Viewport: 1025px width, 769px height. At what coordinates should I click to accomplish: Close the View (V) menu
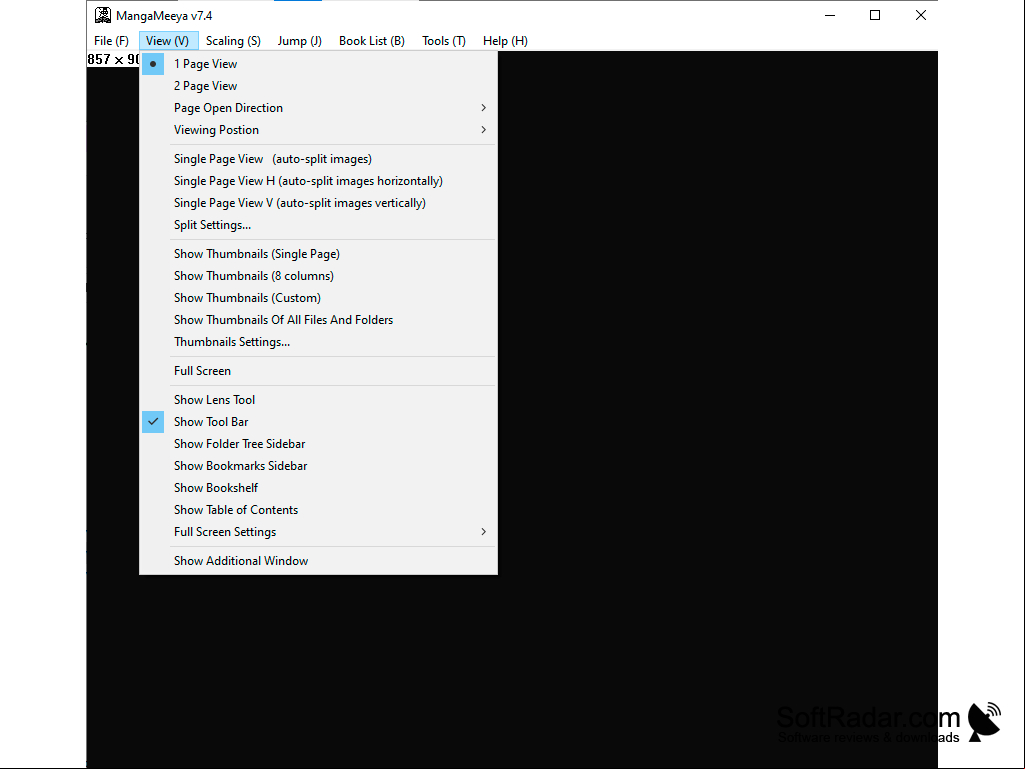[168, 41]
